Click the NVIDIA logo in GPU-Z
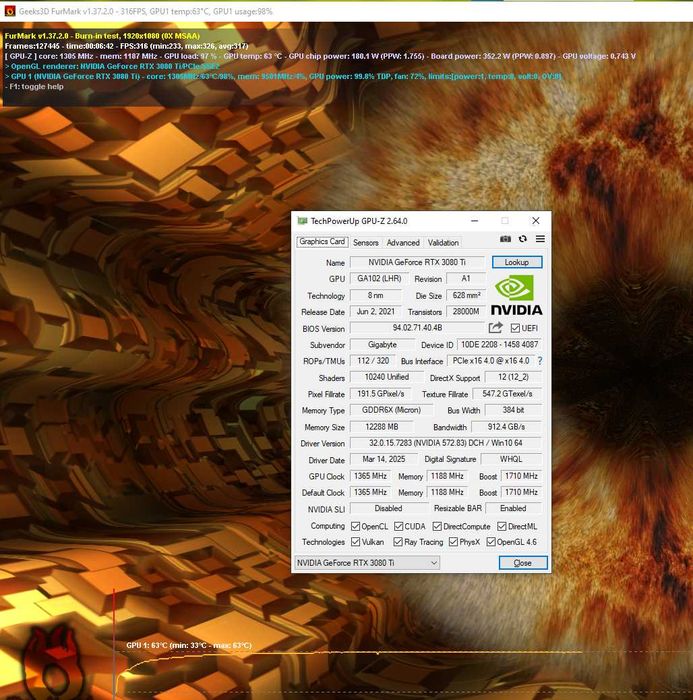Image resolution: width=693 pixels, height=700 pixels. pos(516,295)
